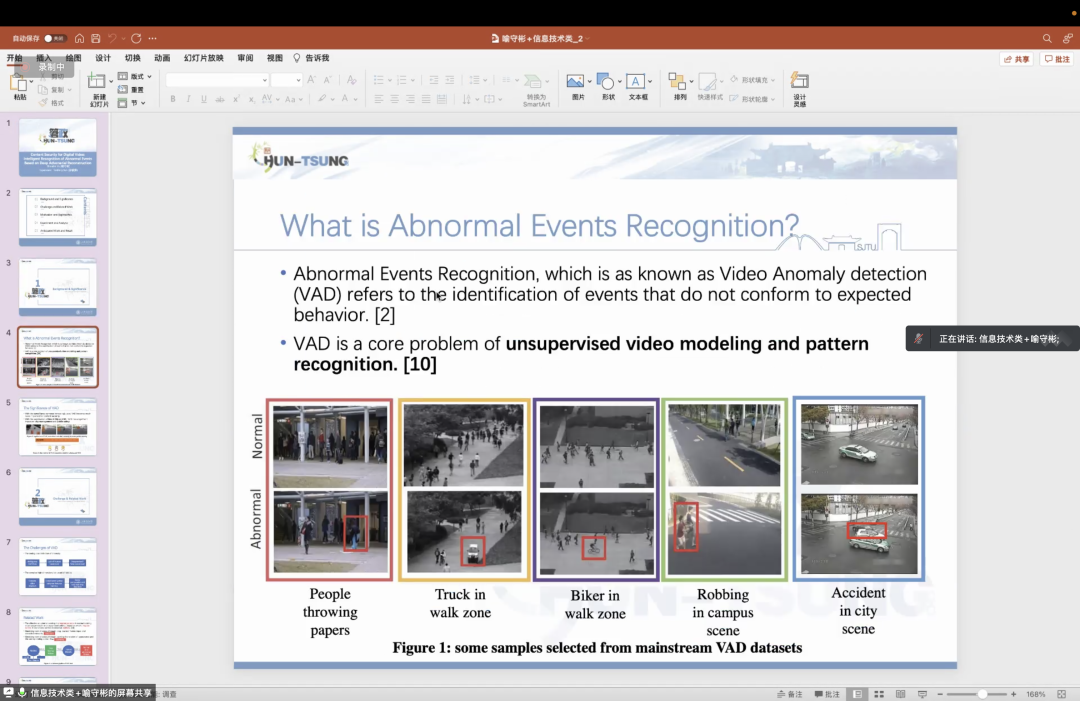This screenshot has width=1080, height=701.
Task: Open the Home icon in title bar
Action: [79, 38]
